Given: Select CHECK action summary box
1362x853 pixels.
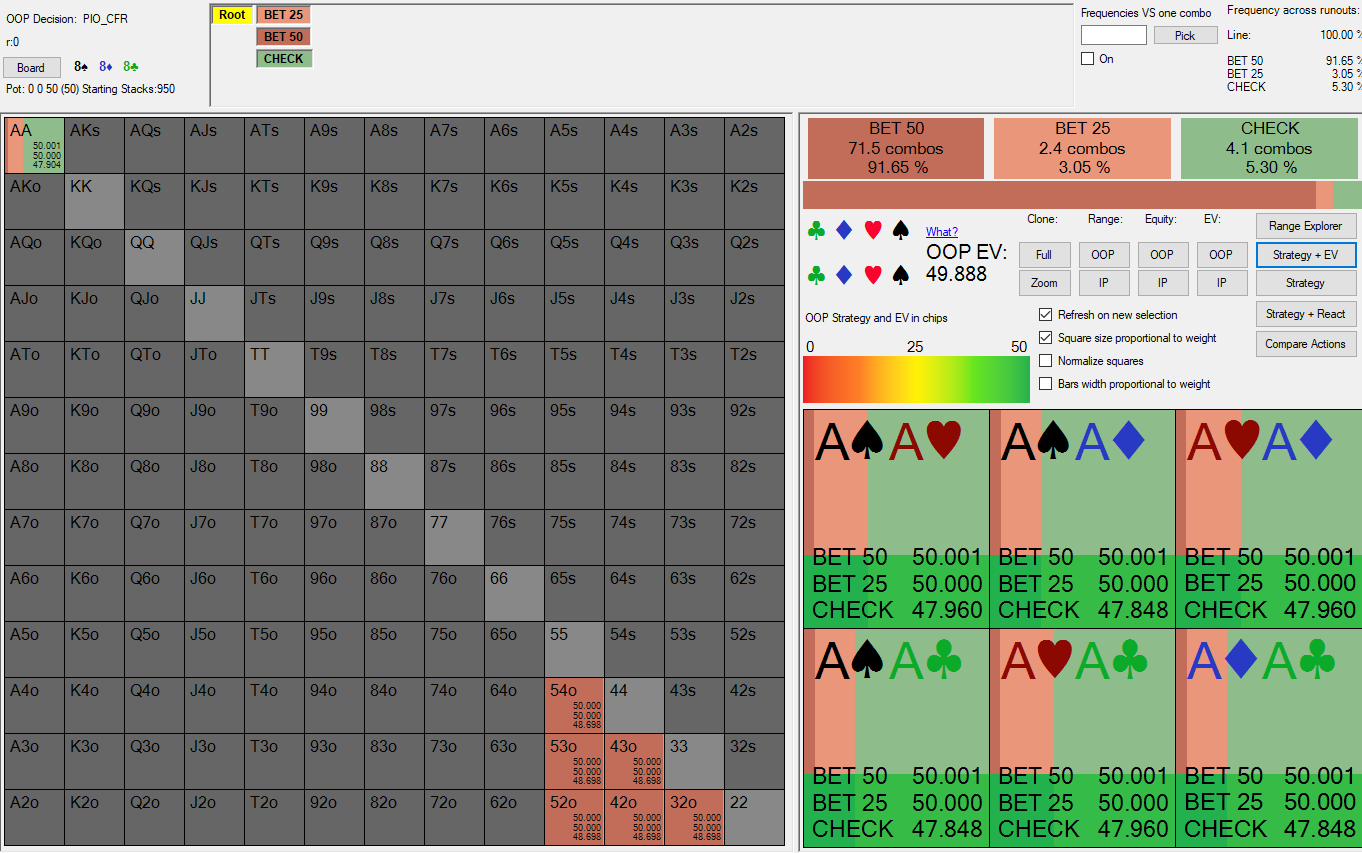Looking at the screenshot, I should [1270, 148].
